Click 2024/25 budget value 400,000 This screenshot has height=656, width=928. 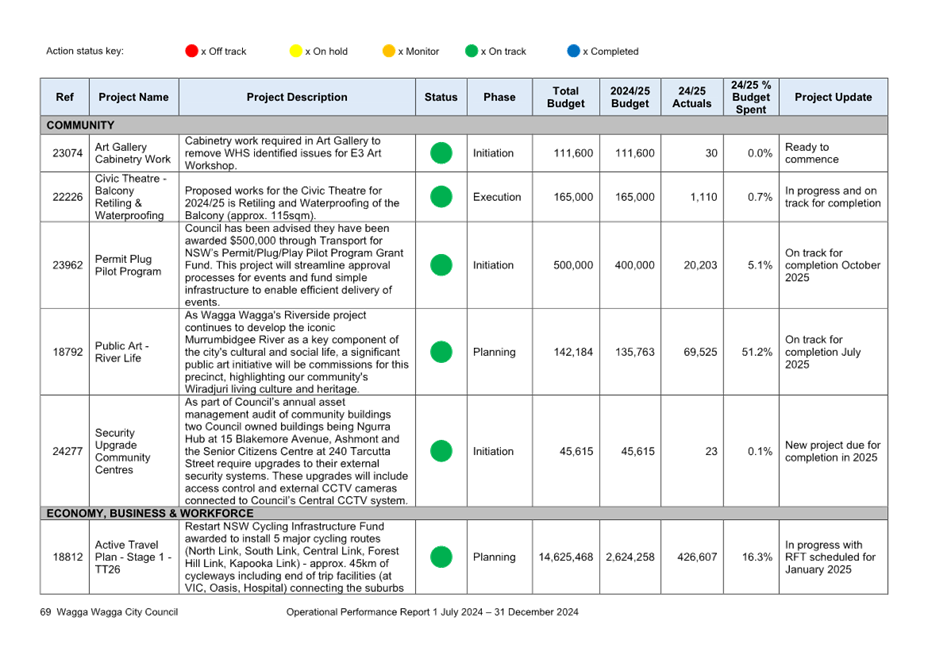click(x=634, y=265)
